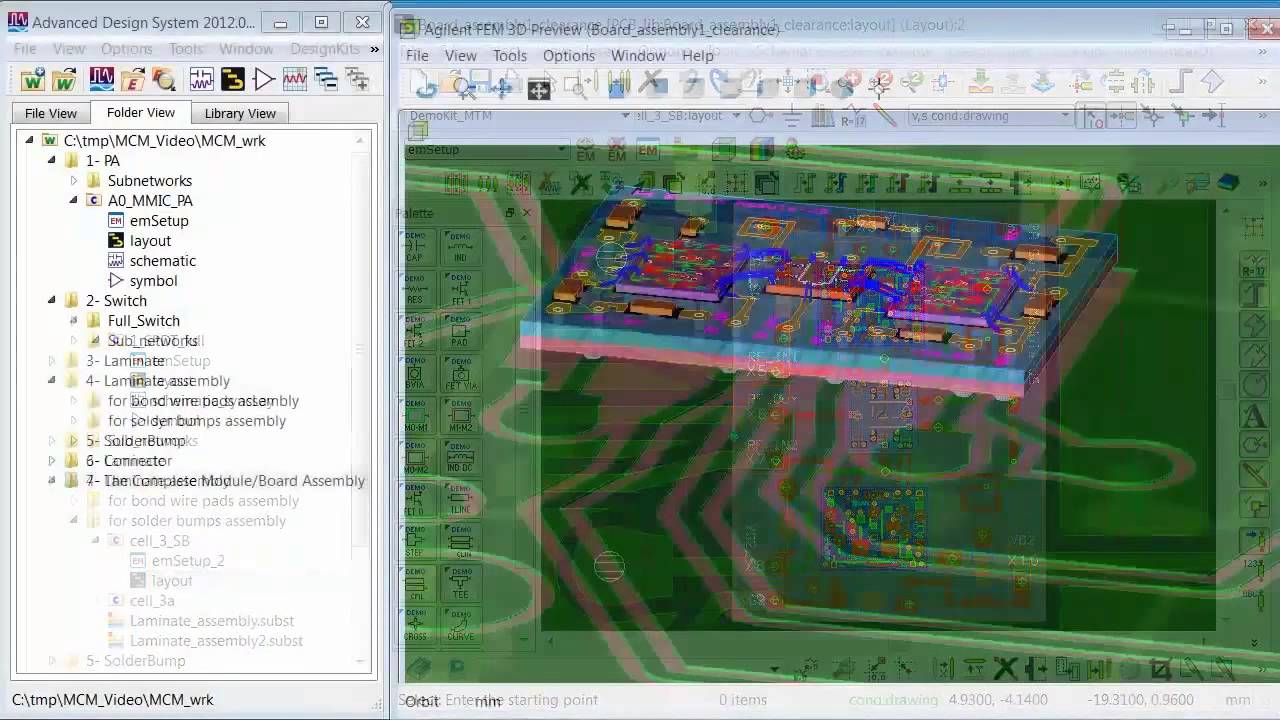Viewport: 1280px width, 720px height.
Task: Select the STEP palette component
Action: 416,543
